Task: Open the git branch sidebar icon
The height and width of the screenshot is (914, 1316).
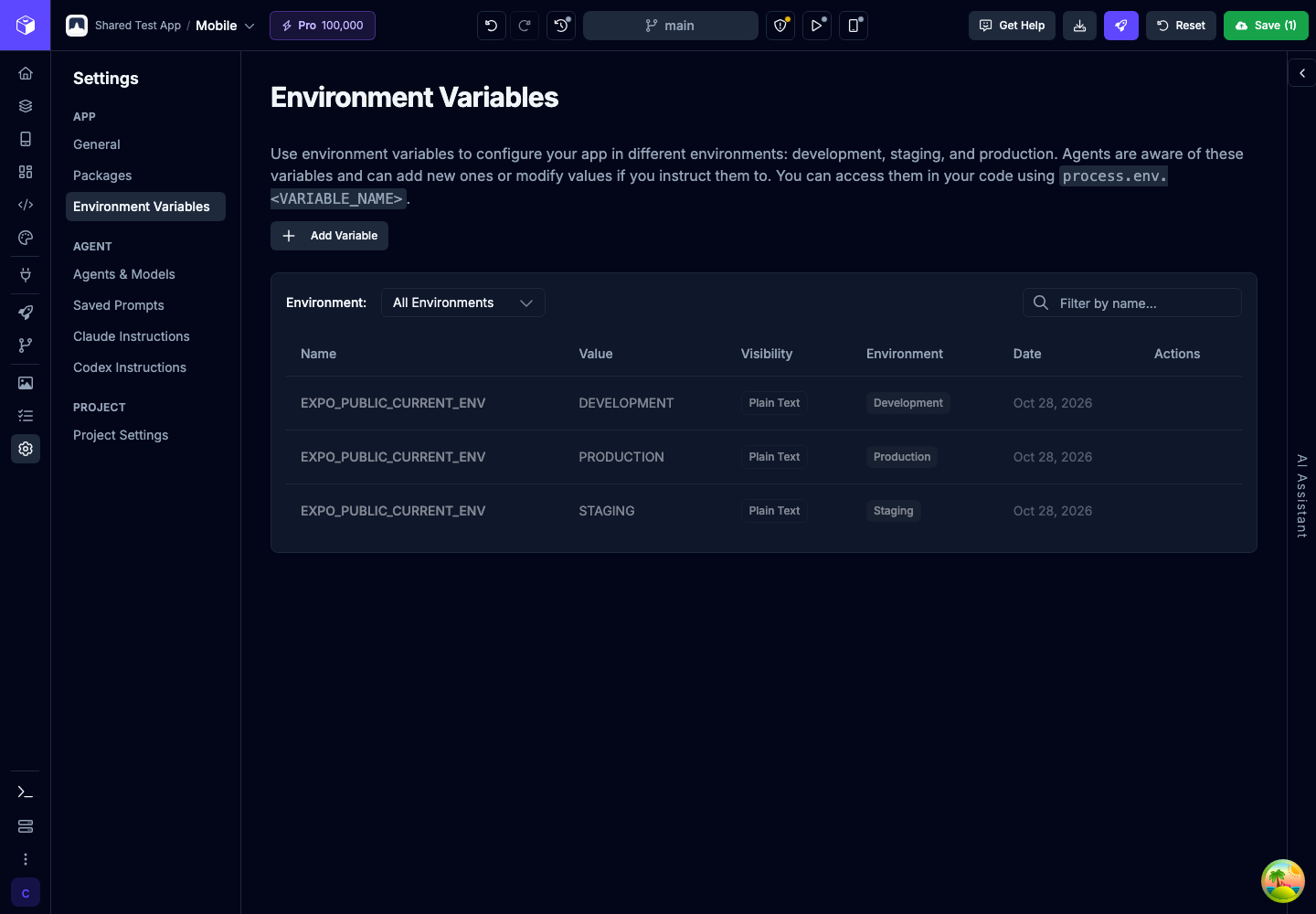Action: pos(26,345)
